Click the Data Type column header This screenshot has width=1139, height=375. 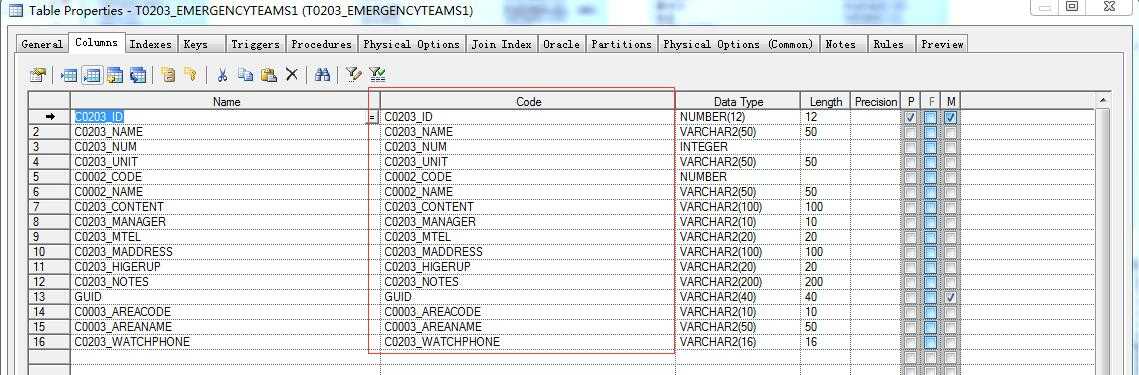[738, 102]
